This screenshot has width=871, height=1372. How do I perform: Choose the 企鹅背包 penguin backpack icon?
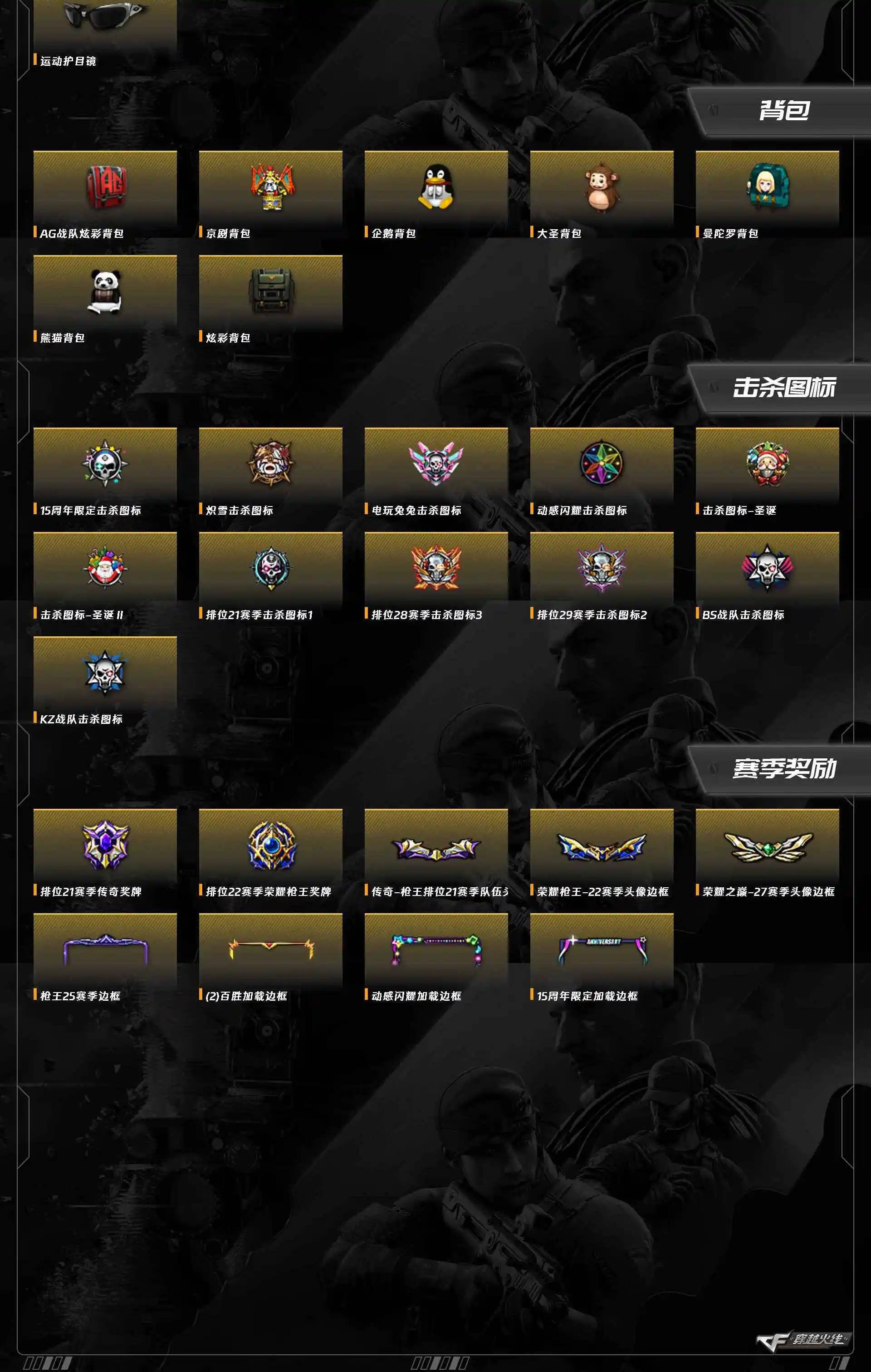click(436, 187)
